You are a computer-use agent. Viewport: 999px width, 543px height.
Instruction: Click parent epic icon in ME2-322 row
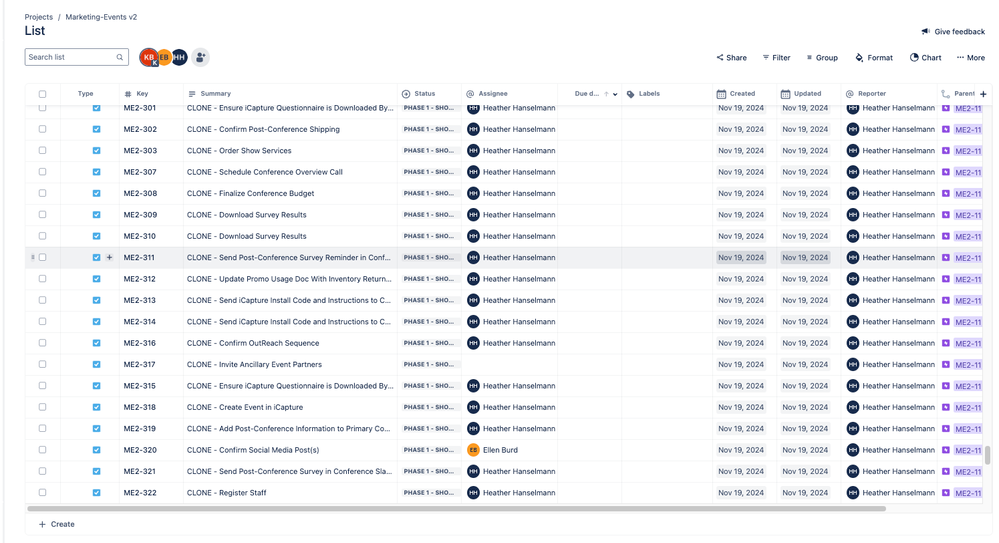[x=945, y=493]
